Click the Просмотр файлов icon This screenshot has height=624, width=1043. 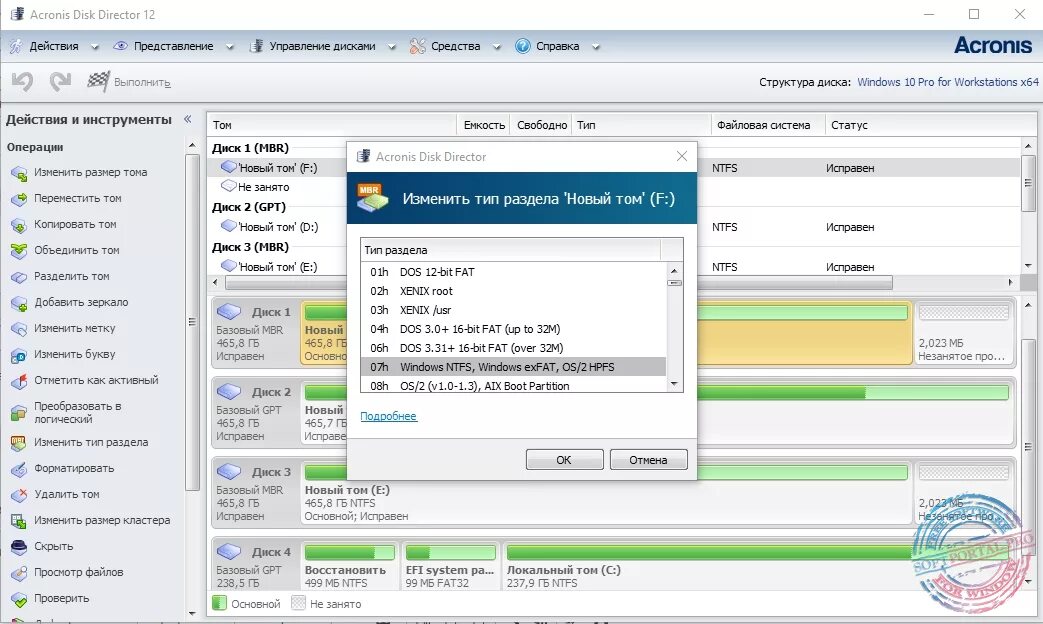pyautogui.click(x=19, y=573)
